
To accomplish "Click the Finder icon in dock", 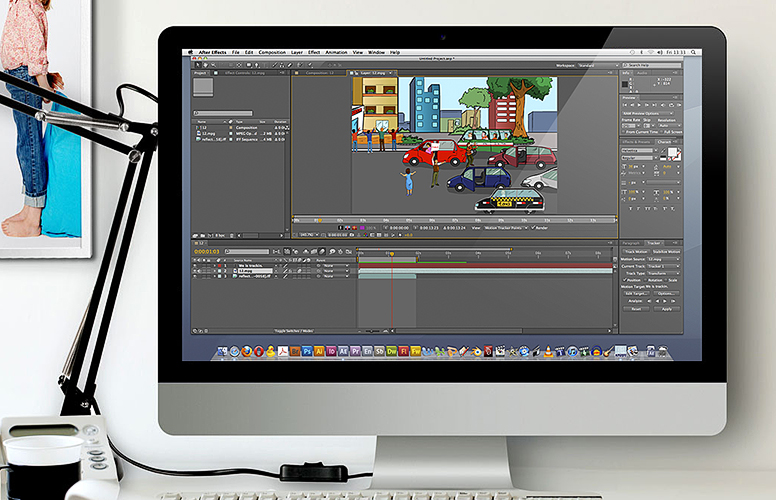I will tap(221, 351).
